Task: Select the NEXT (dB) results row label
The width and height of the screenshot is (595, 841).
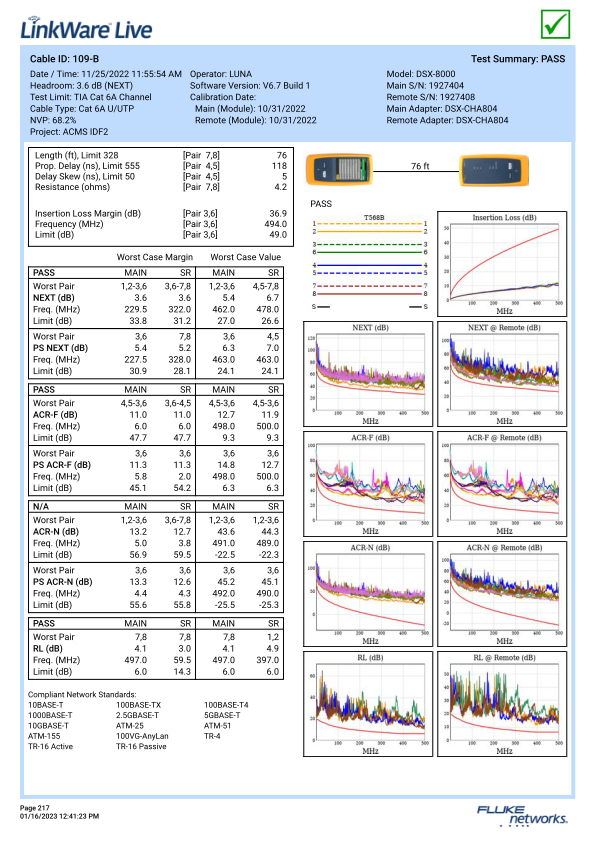Action: pyautogui.click(x=54, y=298)
